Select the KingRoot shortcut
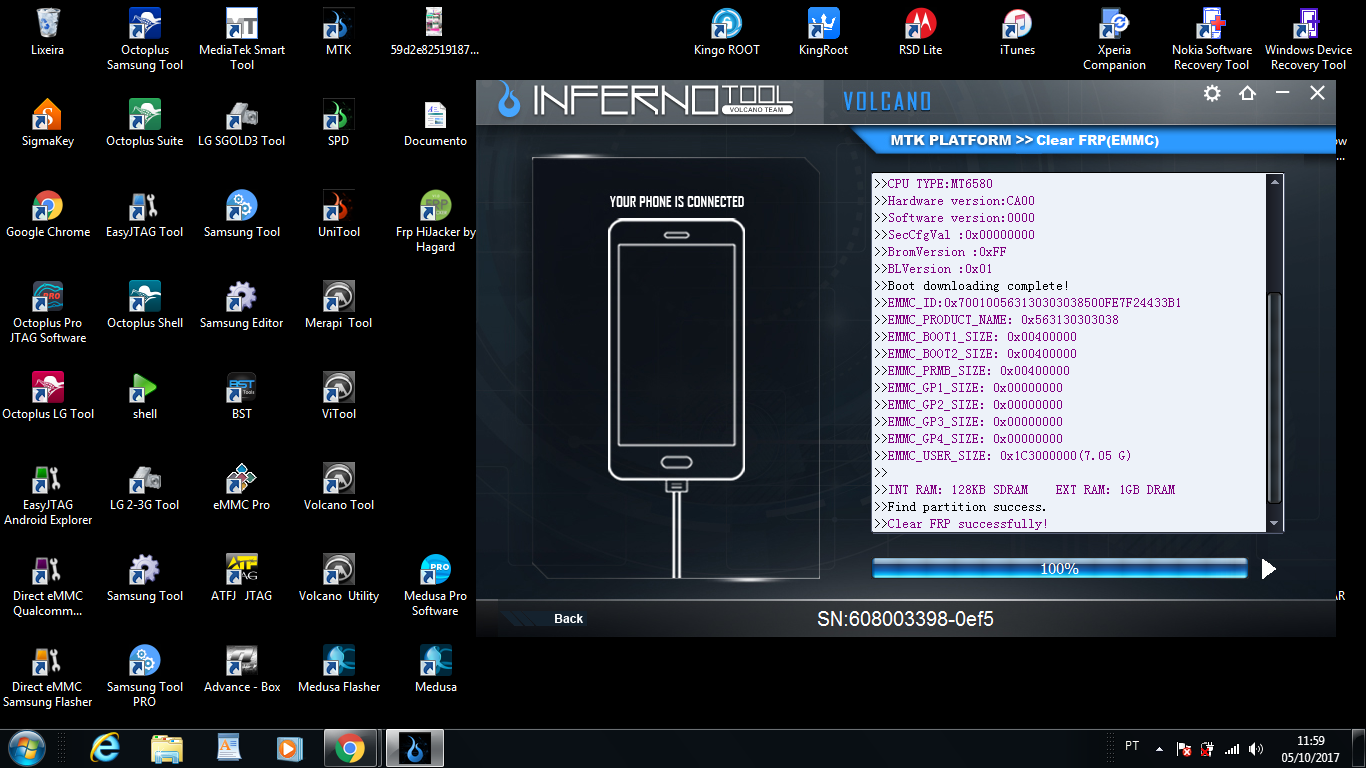Screen dimensions: 1366x768 [823, 32]
